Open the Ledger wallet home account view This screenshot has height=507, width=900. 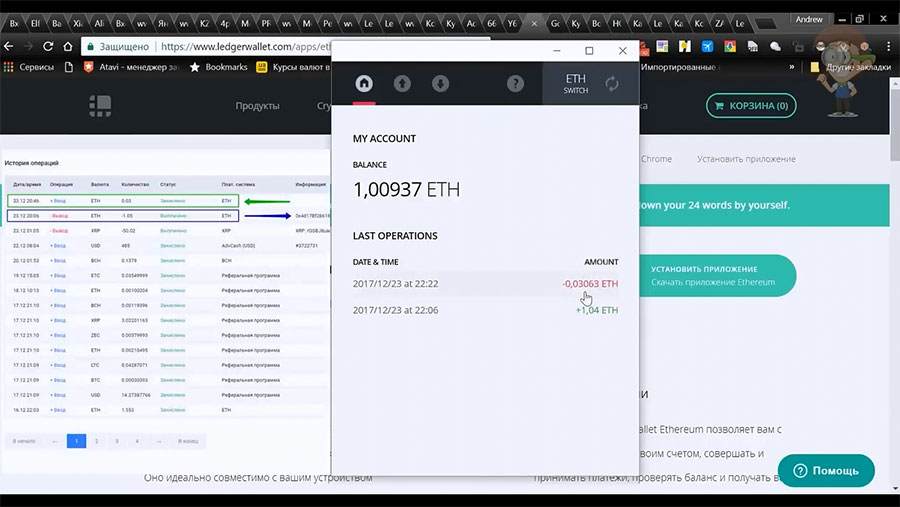tap(364, 83)
